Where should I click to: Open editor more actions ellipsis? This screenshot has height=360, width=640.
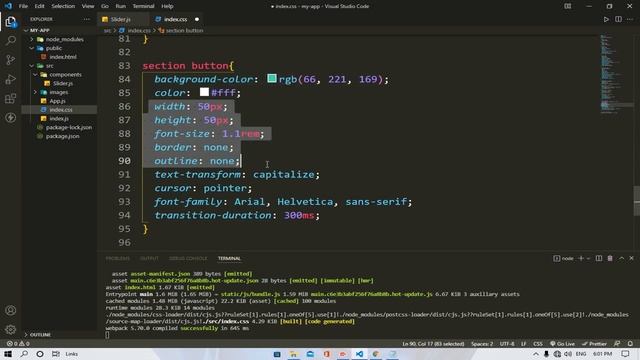(630, 19)
